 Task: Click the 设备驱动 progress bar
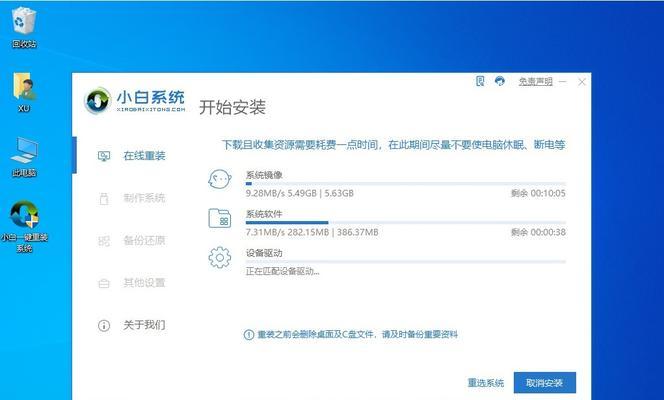click(405, 262)
